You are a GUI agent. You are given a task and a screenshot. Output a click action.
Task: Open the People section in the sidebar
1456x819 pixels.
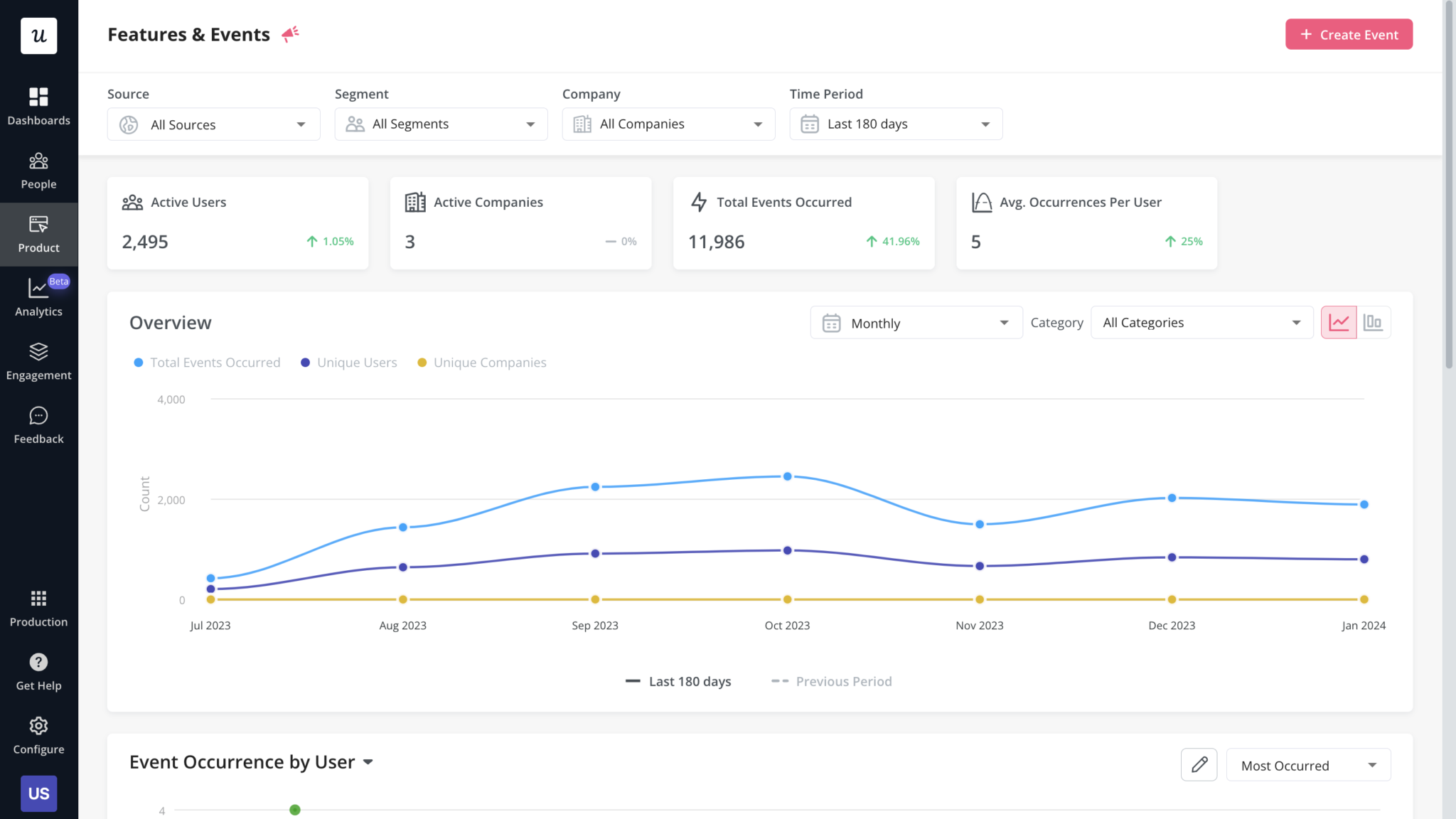[x=39, y=170]
